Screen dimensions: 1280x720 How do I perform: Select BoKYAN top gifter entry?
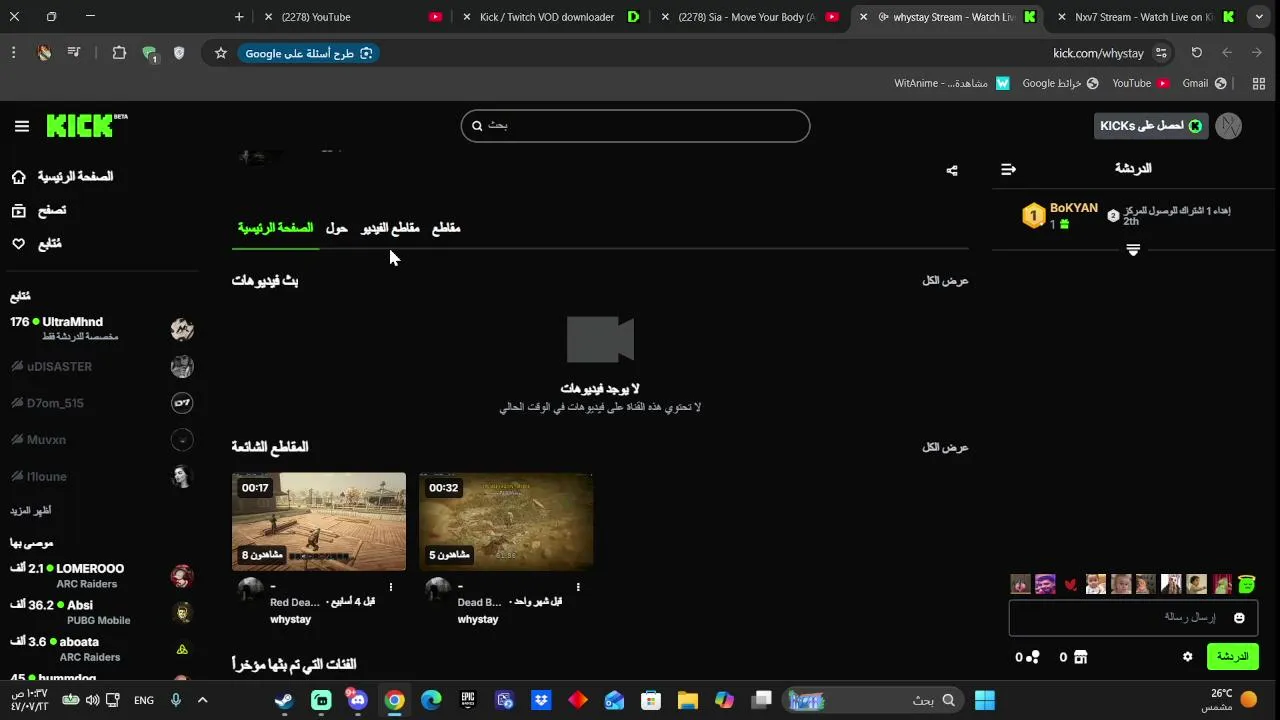tap(1060, 216)
